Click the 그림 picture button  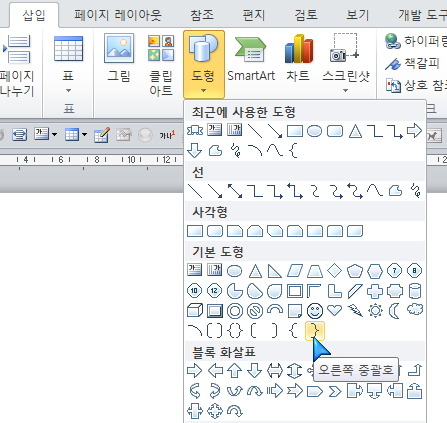point(119,58)
